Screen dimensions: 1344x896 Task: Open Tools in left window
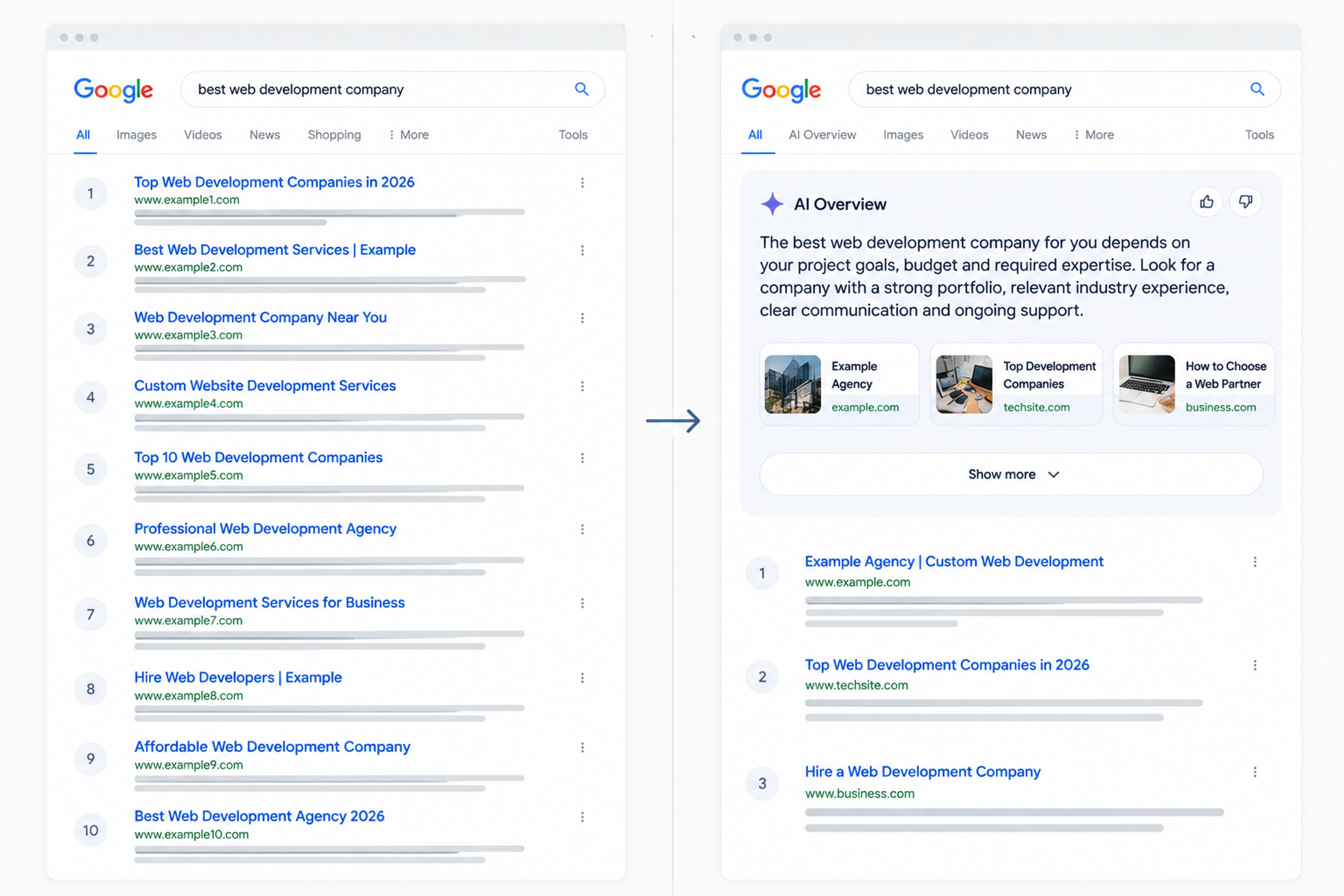pyautogui.click(x=573, y=135)
